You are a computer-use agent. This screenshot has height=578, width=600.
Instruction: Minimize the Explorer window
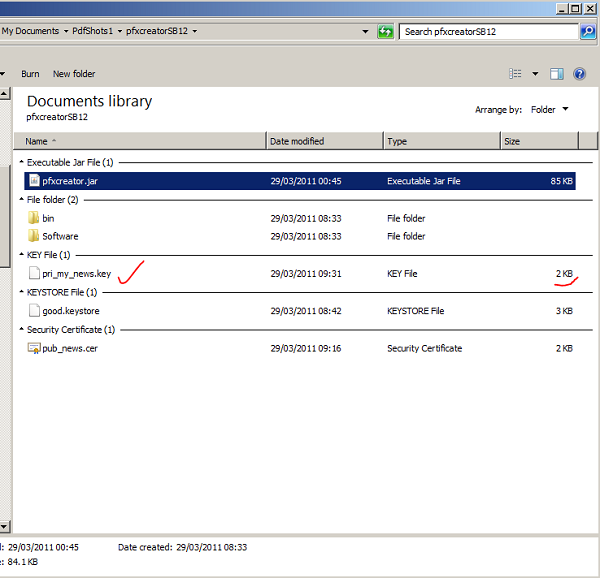tap(562, 8)
